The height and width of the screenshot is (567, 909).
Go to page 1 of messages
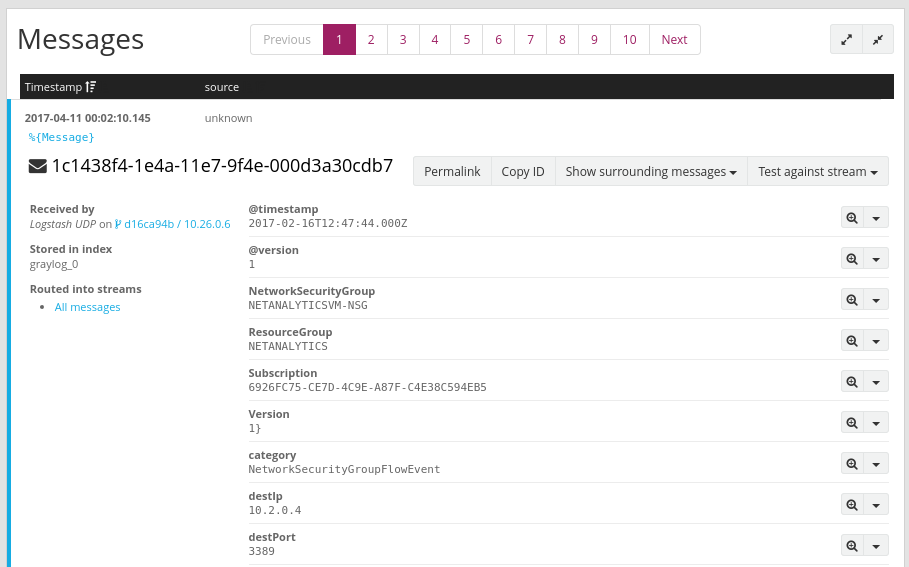tap(339, 39)
